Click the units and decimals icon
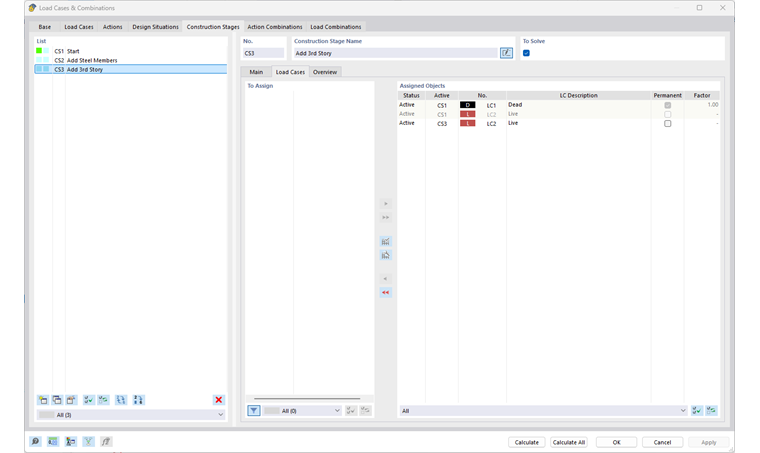The height and width of the screenshot is (453, 760). (53, 441)
